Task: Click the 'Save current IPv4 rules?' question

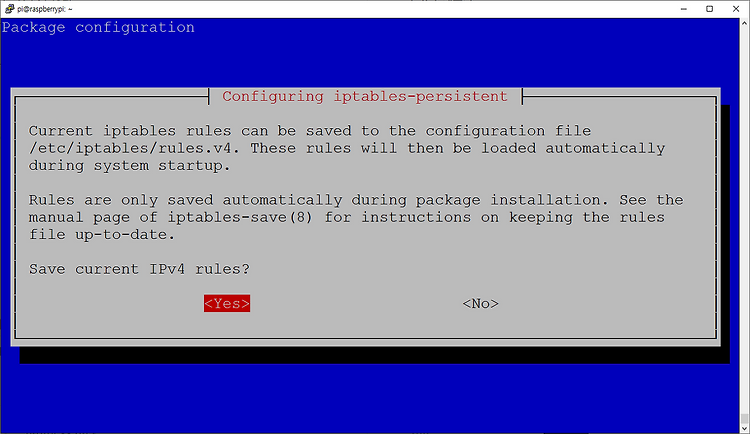Action: [139, 269]
